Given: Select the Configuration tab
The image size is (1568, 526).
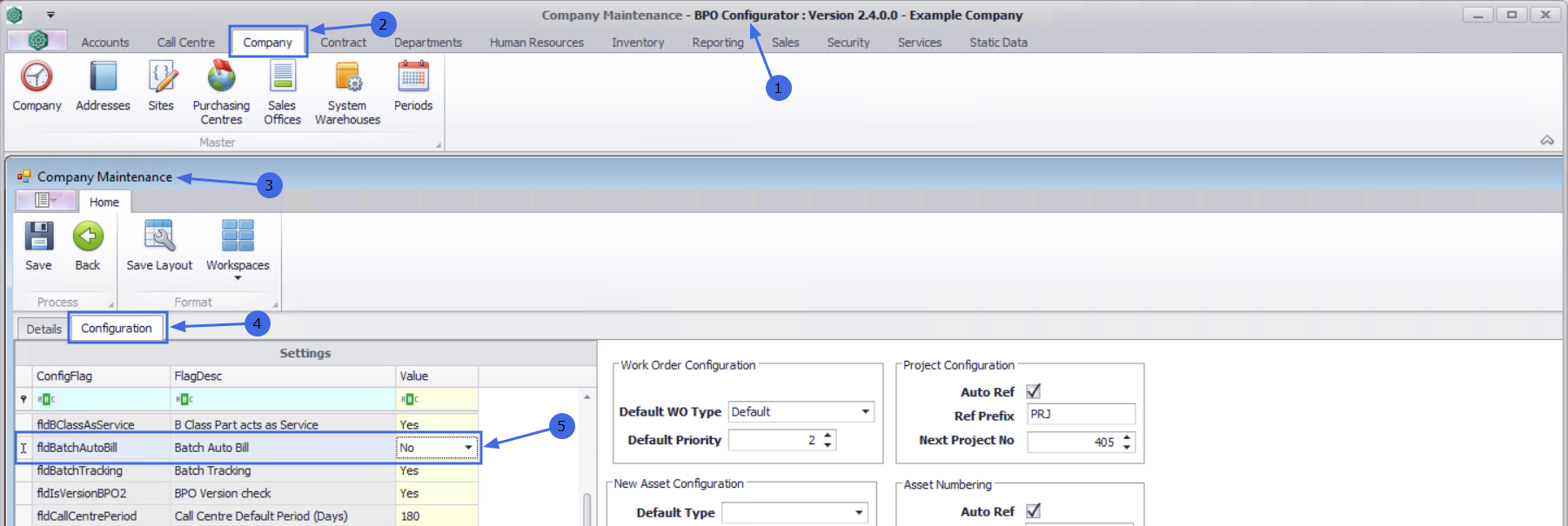Looking at the screenshot, I should point(117,328).
